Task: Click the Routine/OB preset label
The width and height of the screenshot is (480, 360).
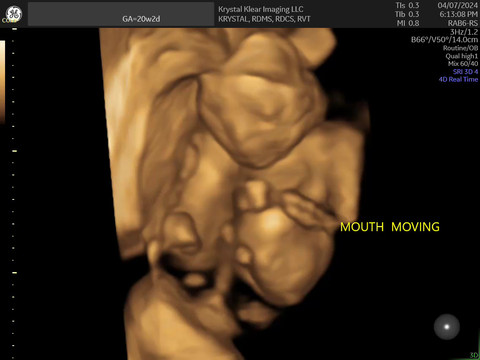Action: [461, 48]
